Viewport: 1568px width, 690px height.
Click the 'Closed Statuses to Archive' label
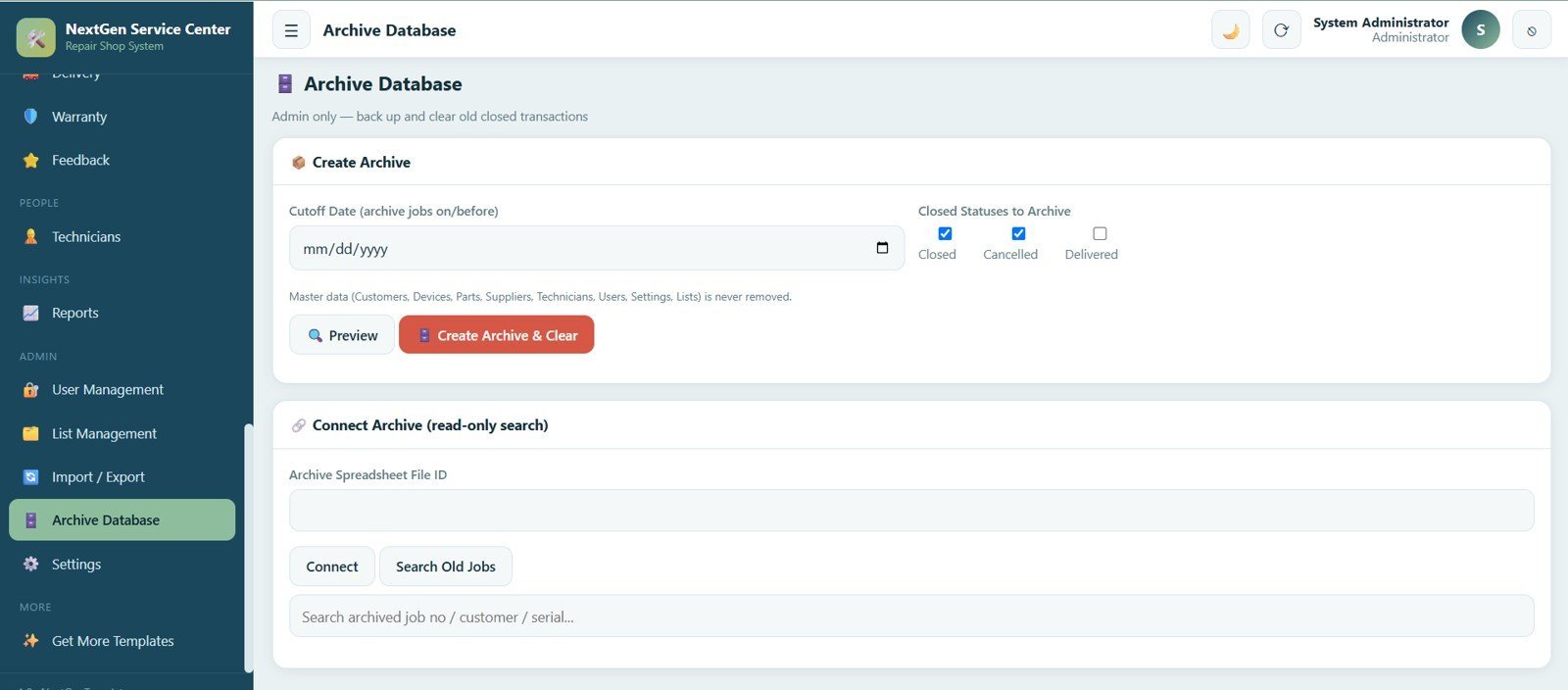(994, 211)
